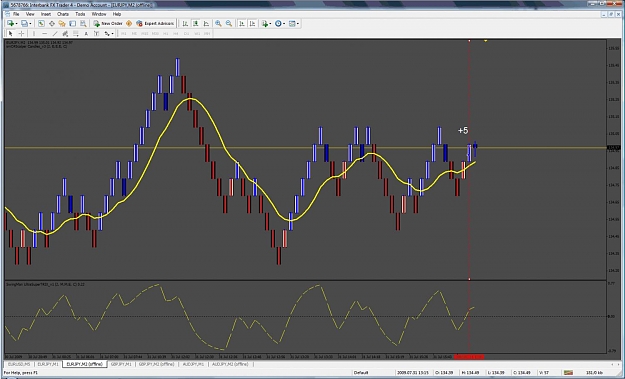Click the Default profile status bar entry

coord(361,373)
